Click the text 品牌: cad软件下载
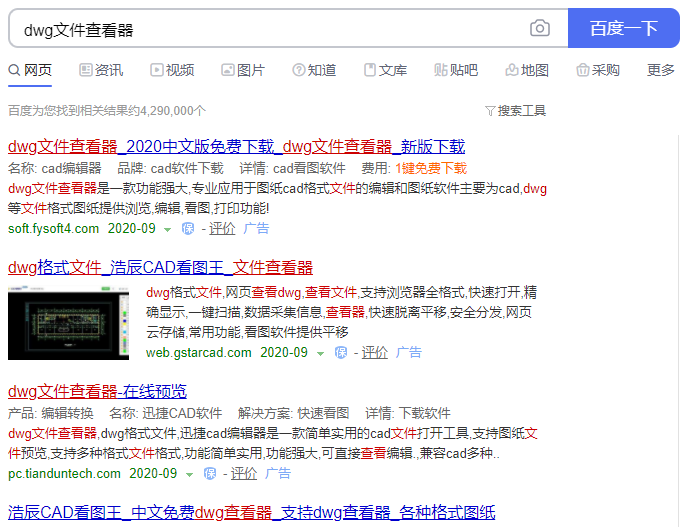 pos(171,168)
